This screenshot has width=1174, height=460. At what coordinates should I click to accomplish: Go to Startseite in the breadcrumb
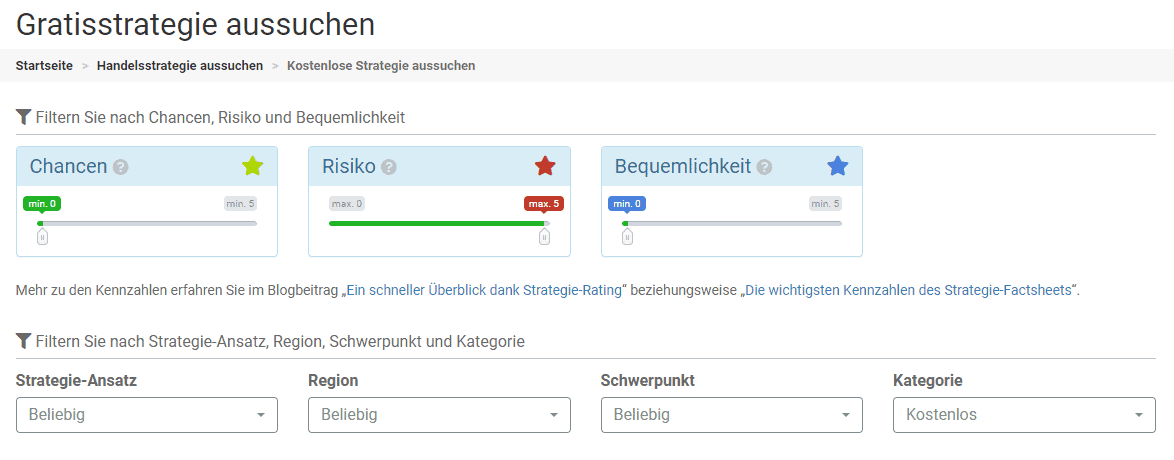tap(44, 65)
